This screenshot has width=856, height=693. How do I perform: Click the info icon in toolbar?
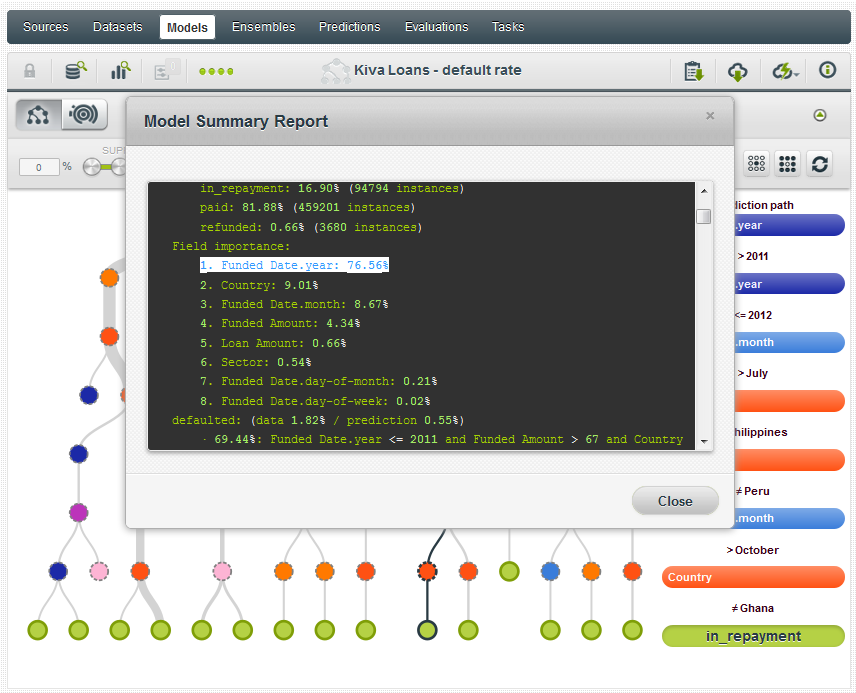click(827, 71)
